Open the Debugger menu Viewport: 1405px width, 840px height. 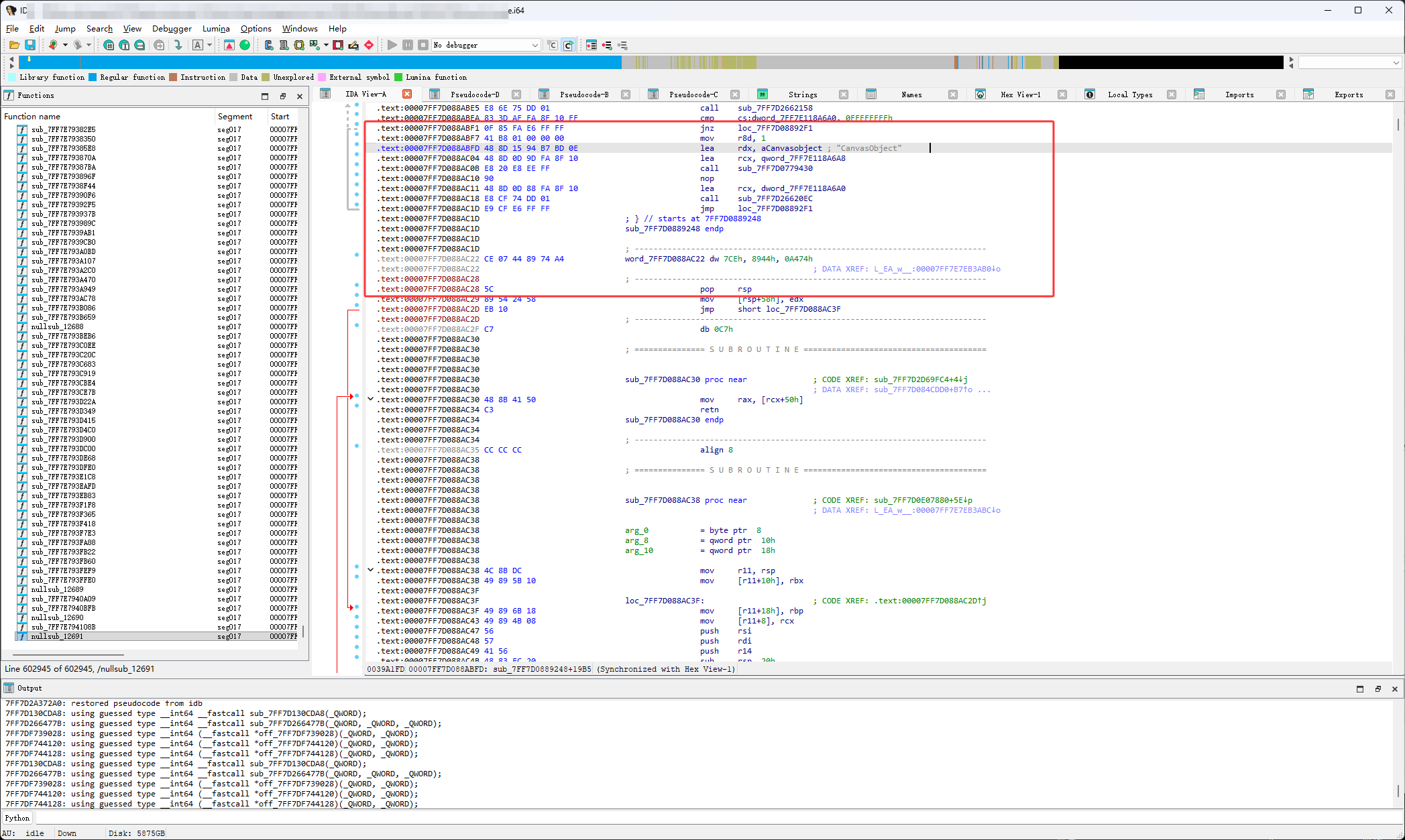(172, 29)
